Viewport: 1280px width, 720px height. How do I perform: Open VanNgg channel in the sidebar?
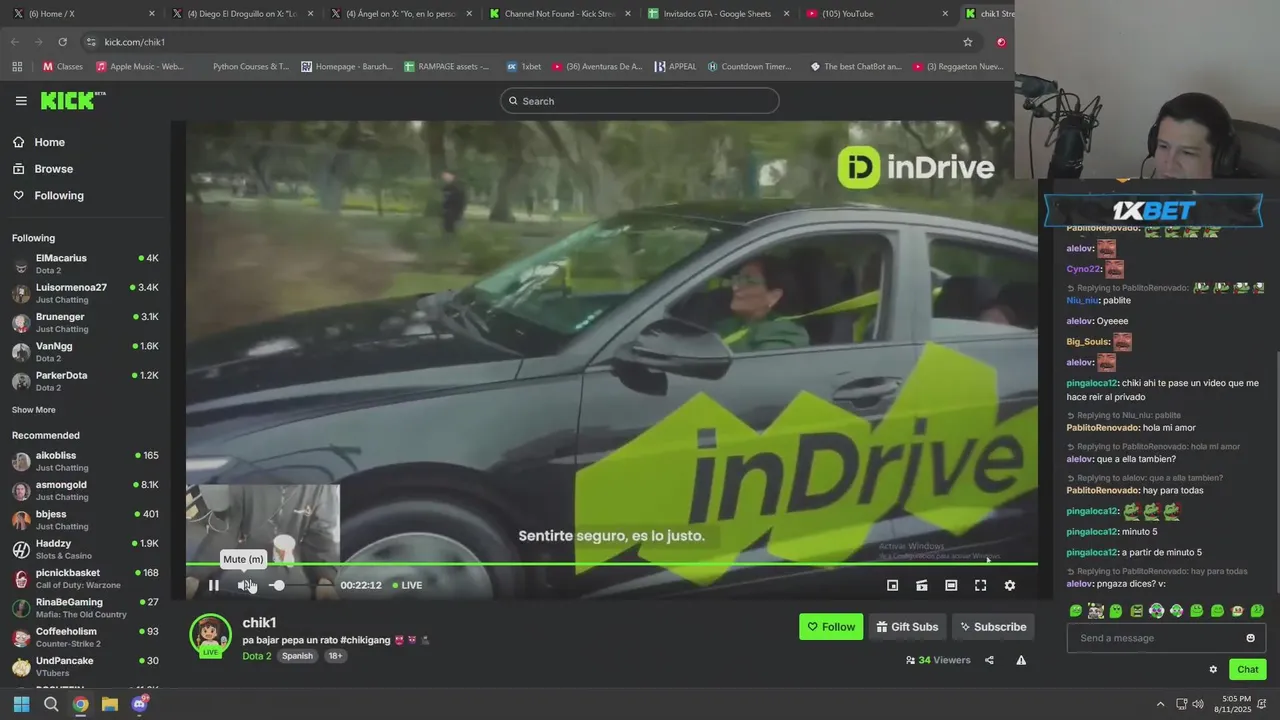click(85, 351)
